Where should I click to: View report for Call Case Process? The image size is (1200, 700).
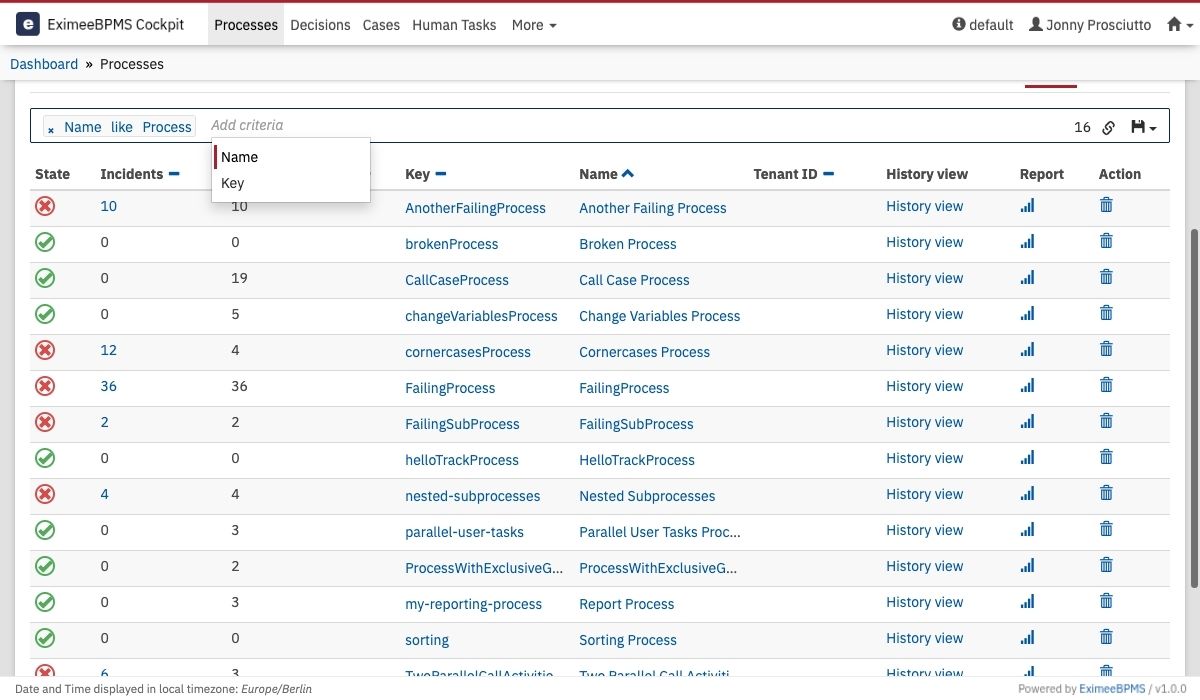[1028, 277]
